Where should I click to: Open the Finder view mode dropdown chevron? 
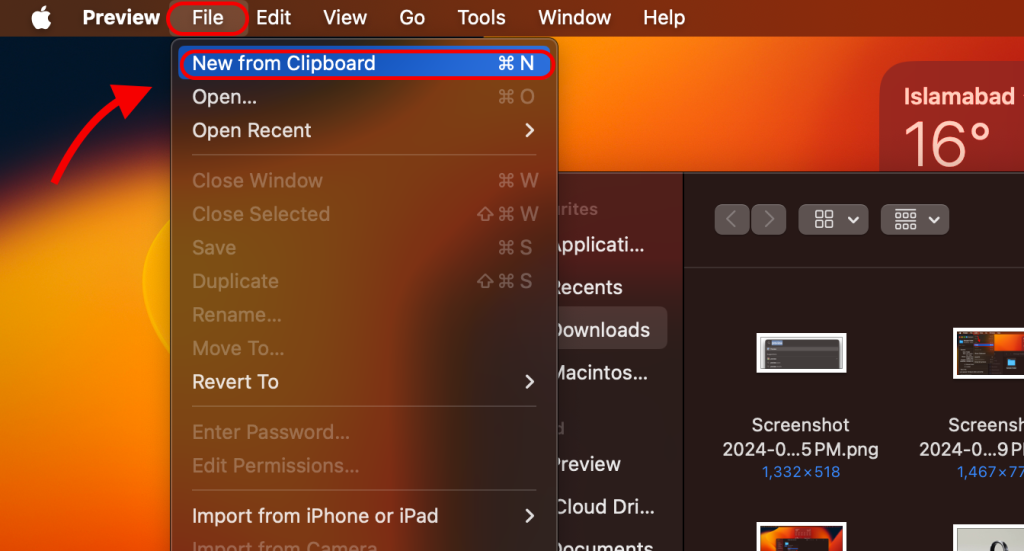[x=853, y=220]
